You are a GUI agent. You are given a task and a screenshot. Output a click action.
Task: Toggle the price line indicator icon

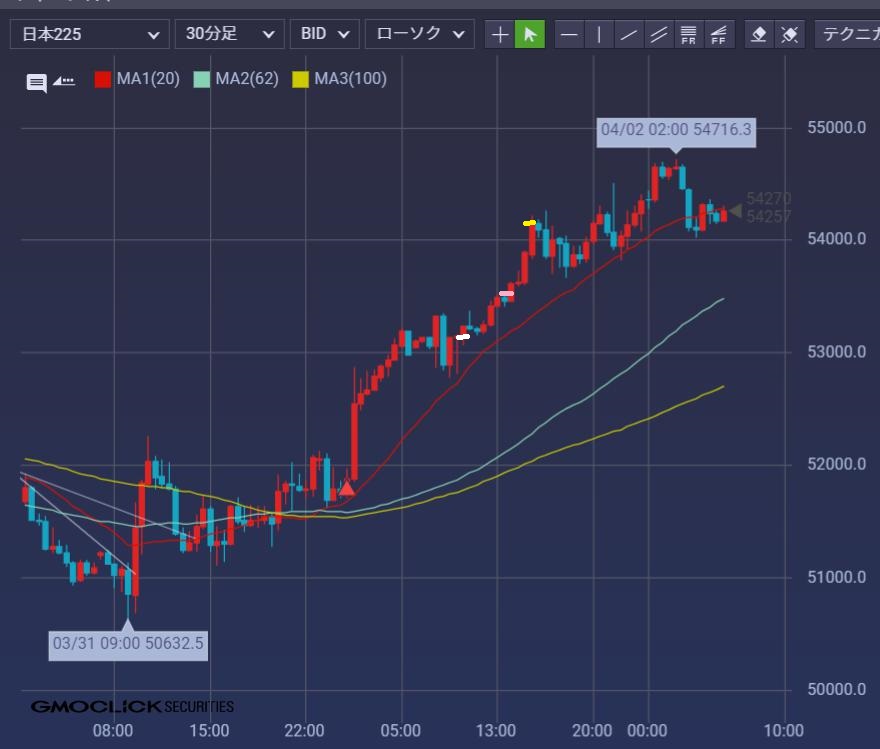coord(64,81)
